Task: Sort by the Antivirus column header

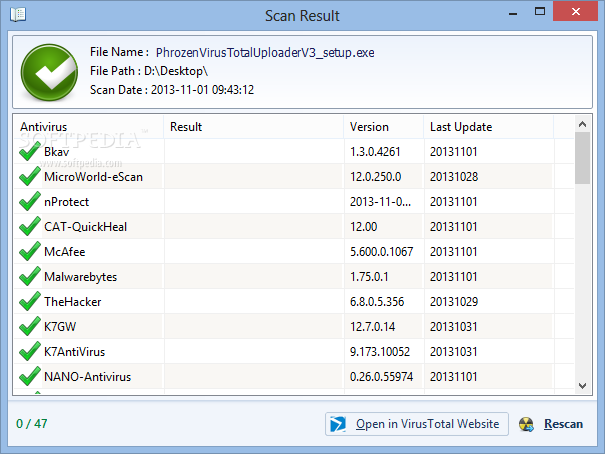Action: pos(88,127)
